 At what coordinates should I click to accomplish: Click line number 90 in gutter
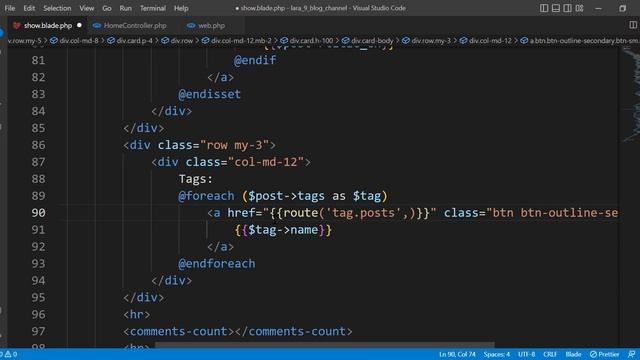[x=38, y=213]
